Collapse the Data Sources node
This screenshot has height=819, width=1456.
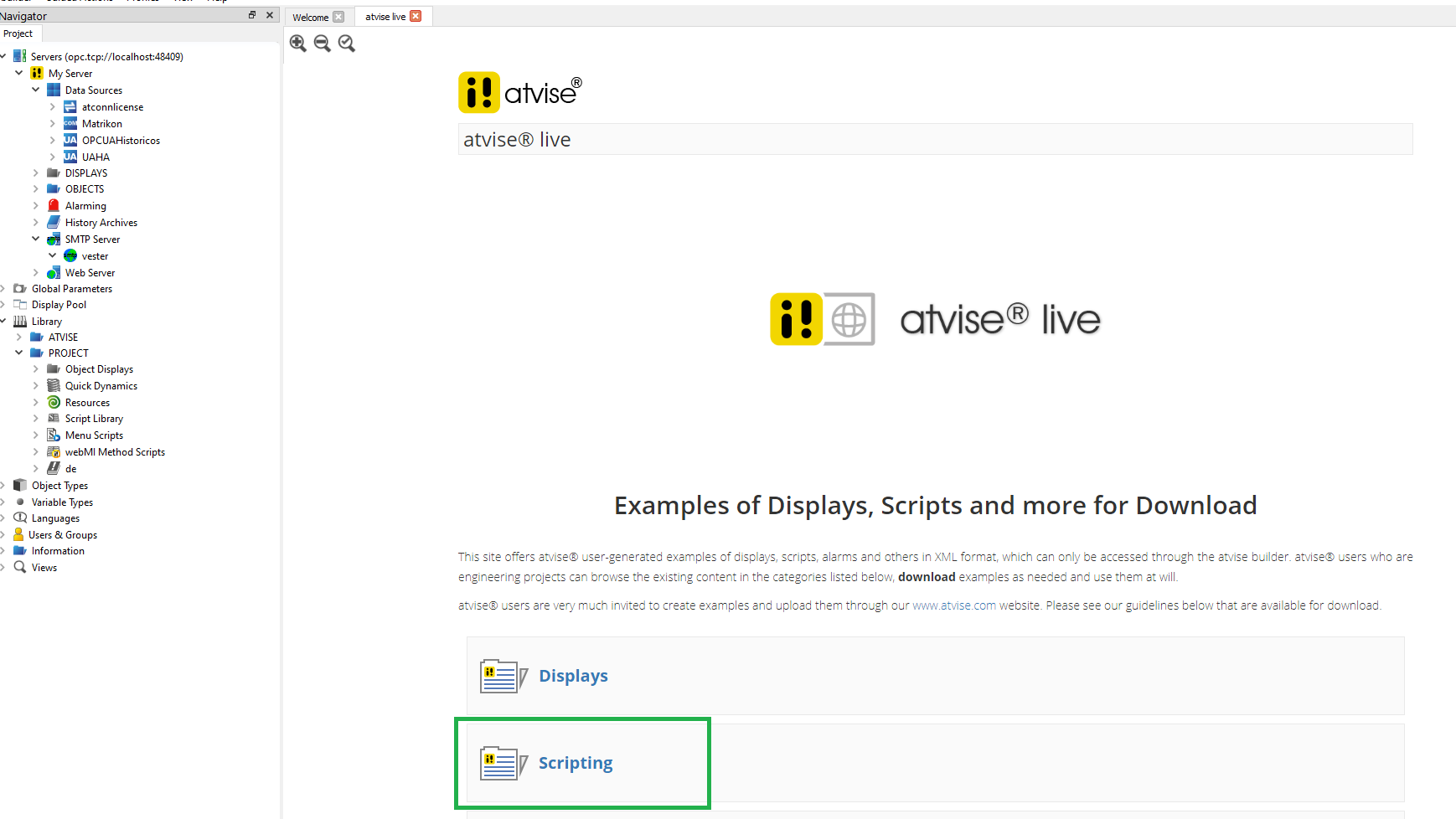click(x=36, y=90)
